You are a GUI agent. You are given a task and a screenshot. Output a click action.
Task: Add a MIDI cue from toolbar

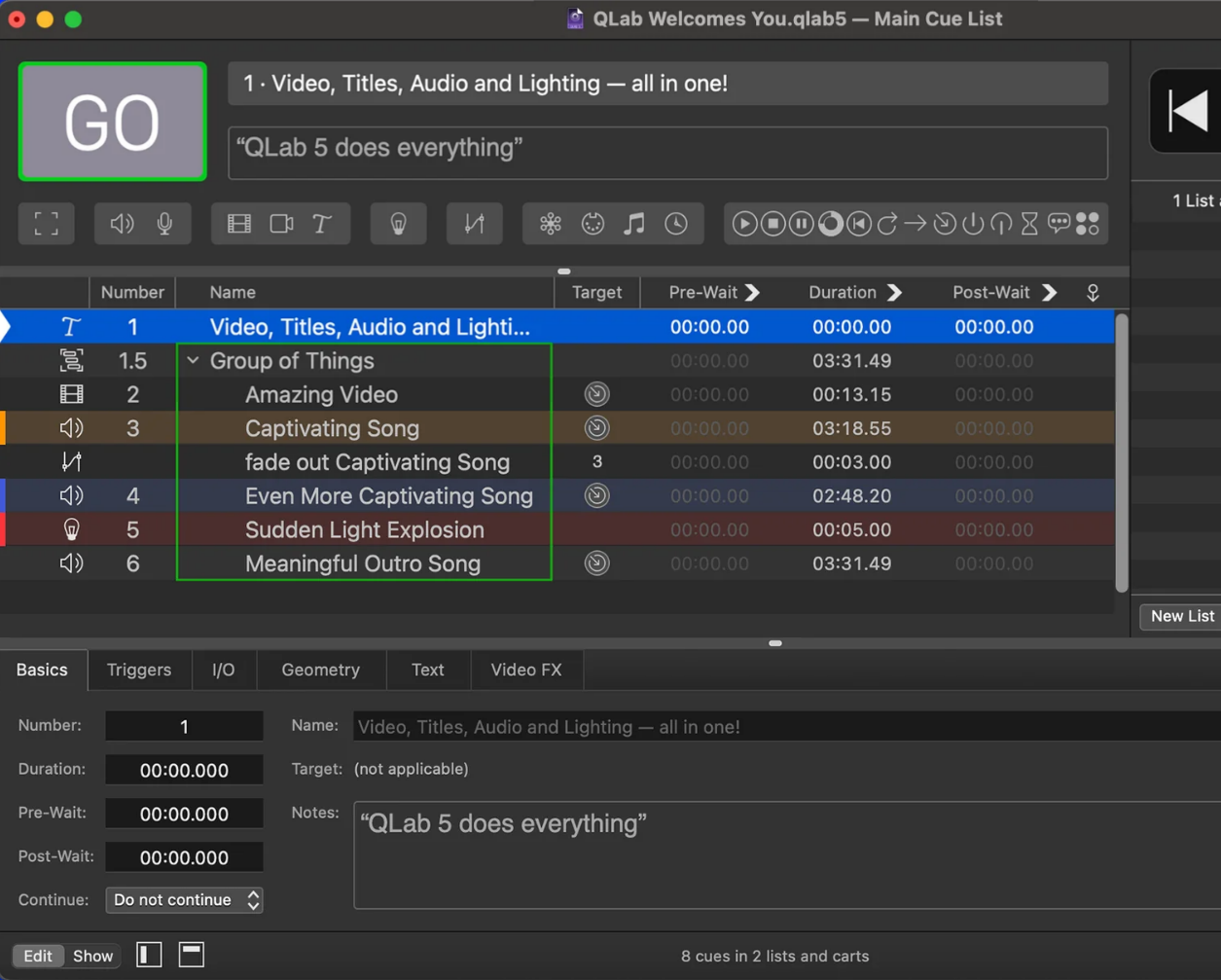coord(593,224)
